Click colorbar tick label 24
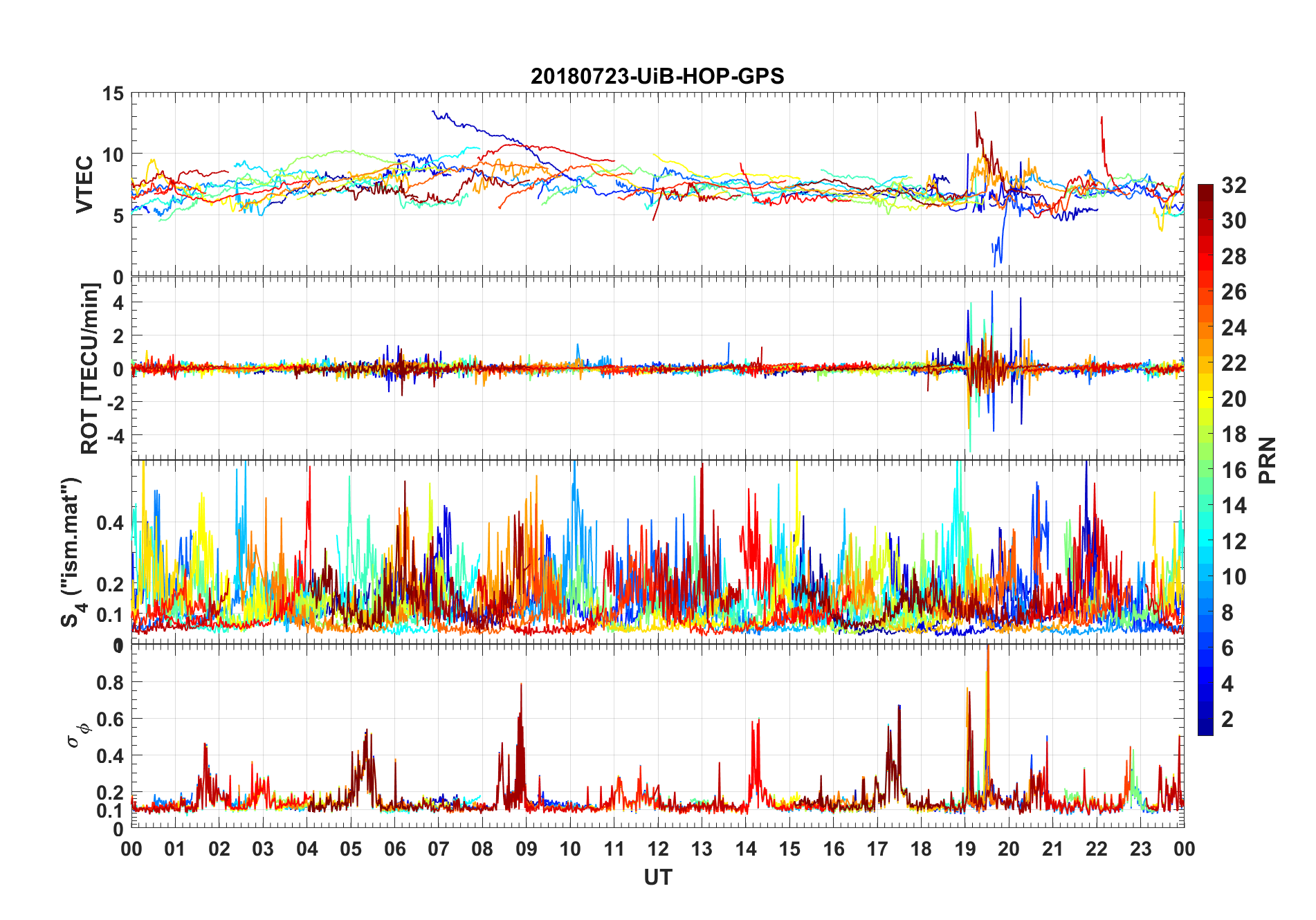 point(1234,327)
